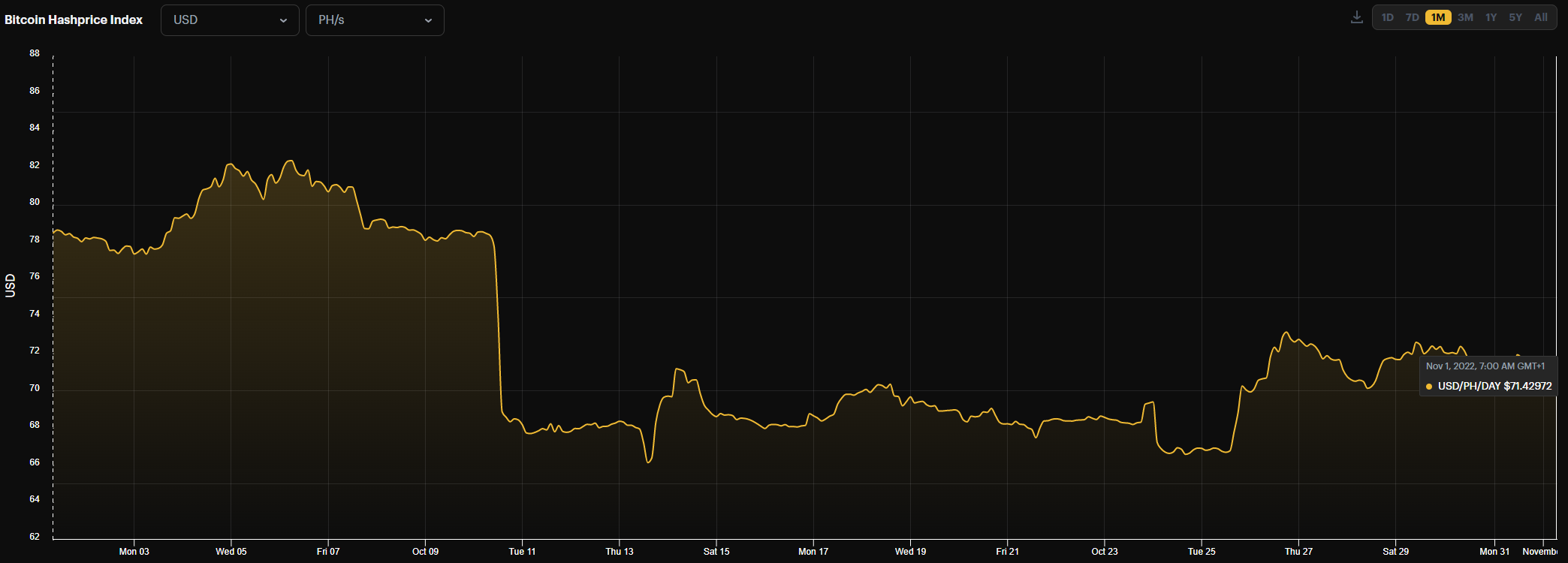Click the Nov 1, 2022 tooltip timestamp

1485,366
